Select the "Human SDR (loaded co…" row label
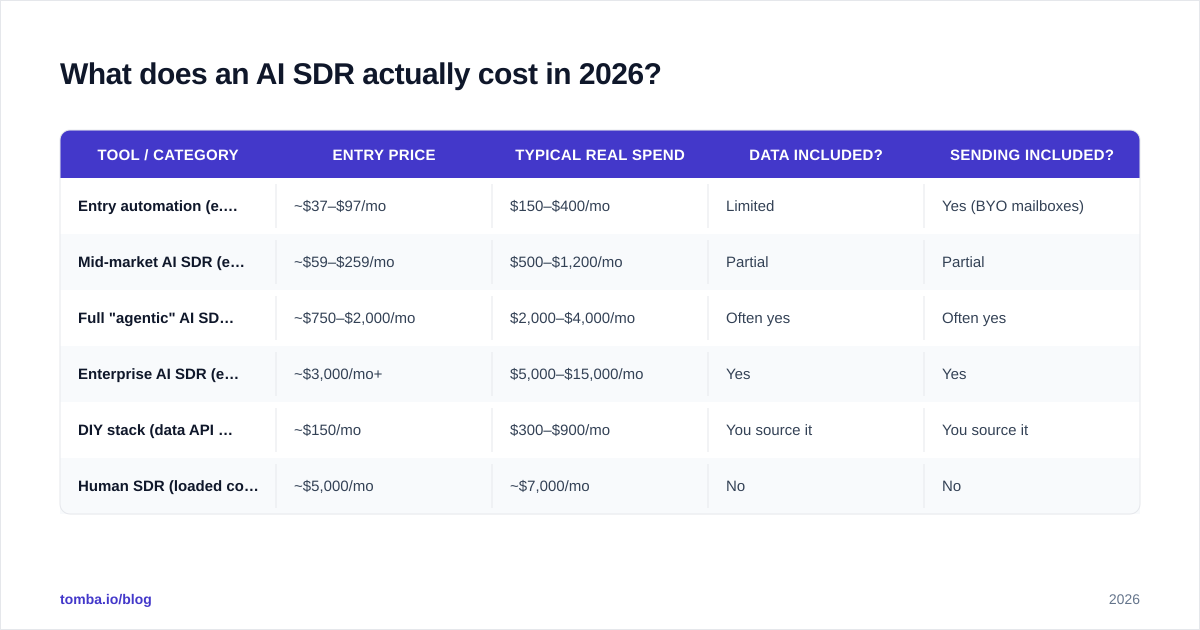Screen dimensions: 1200x630 click(x=168, y=486)
